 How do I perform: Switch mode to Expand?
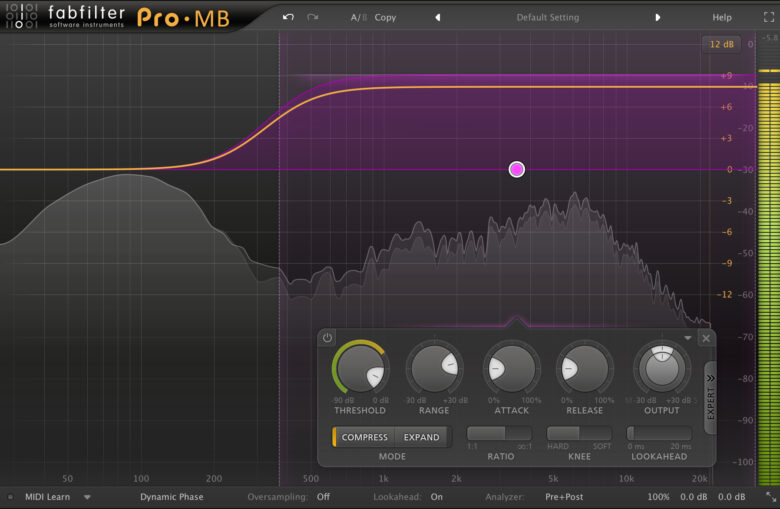click(421, 437)
